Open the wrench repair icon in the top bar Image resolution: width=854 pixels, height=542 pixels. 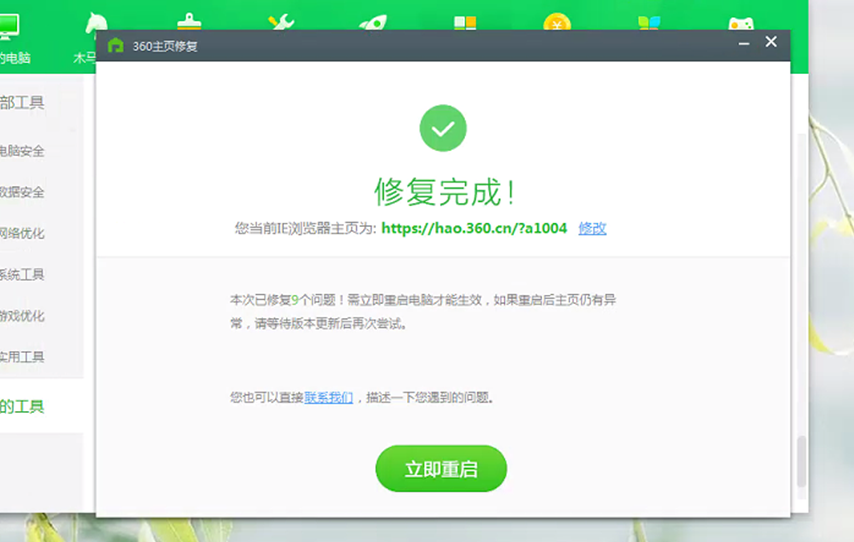281,22
